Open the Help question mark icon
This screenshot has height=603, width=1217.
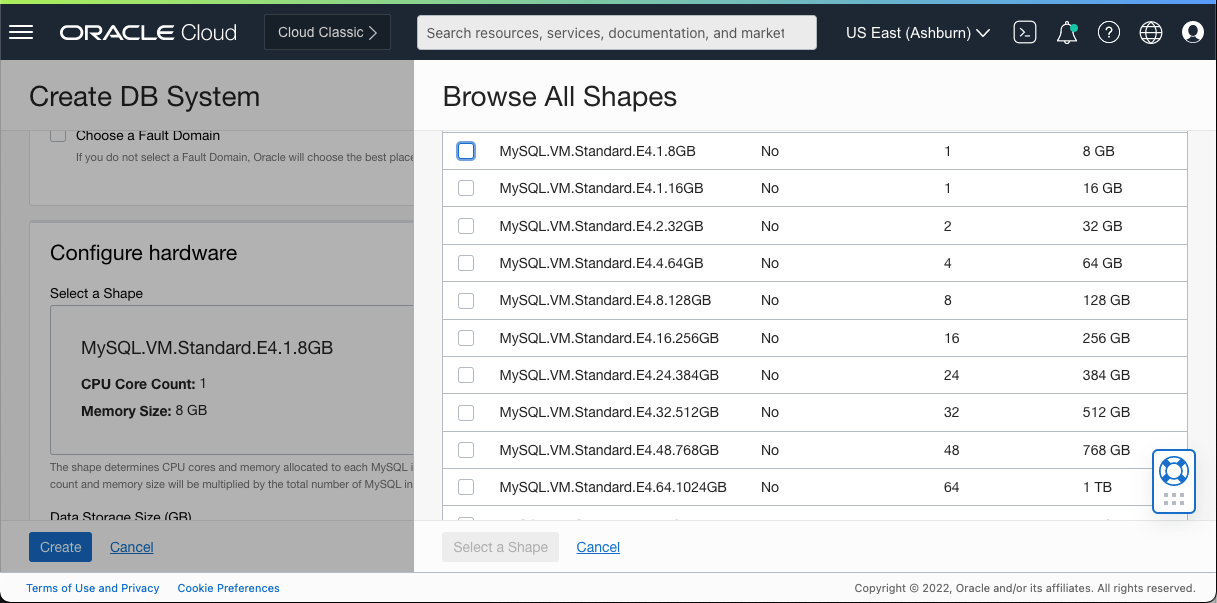click(x=1108, y=32)
